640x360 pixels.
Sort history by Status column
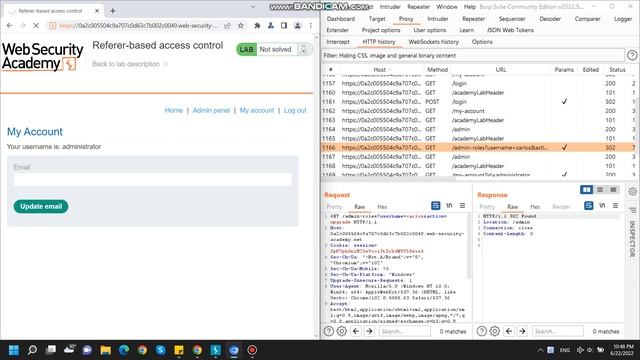617,70
